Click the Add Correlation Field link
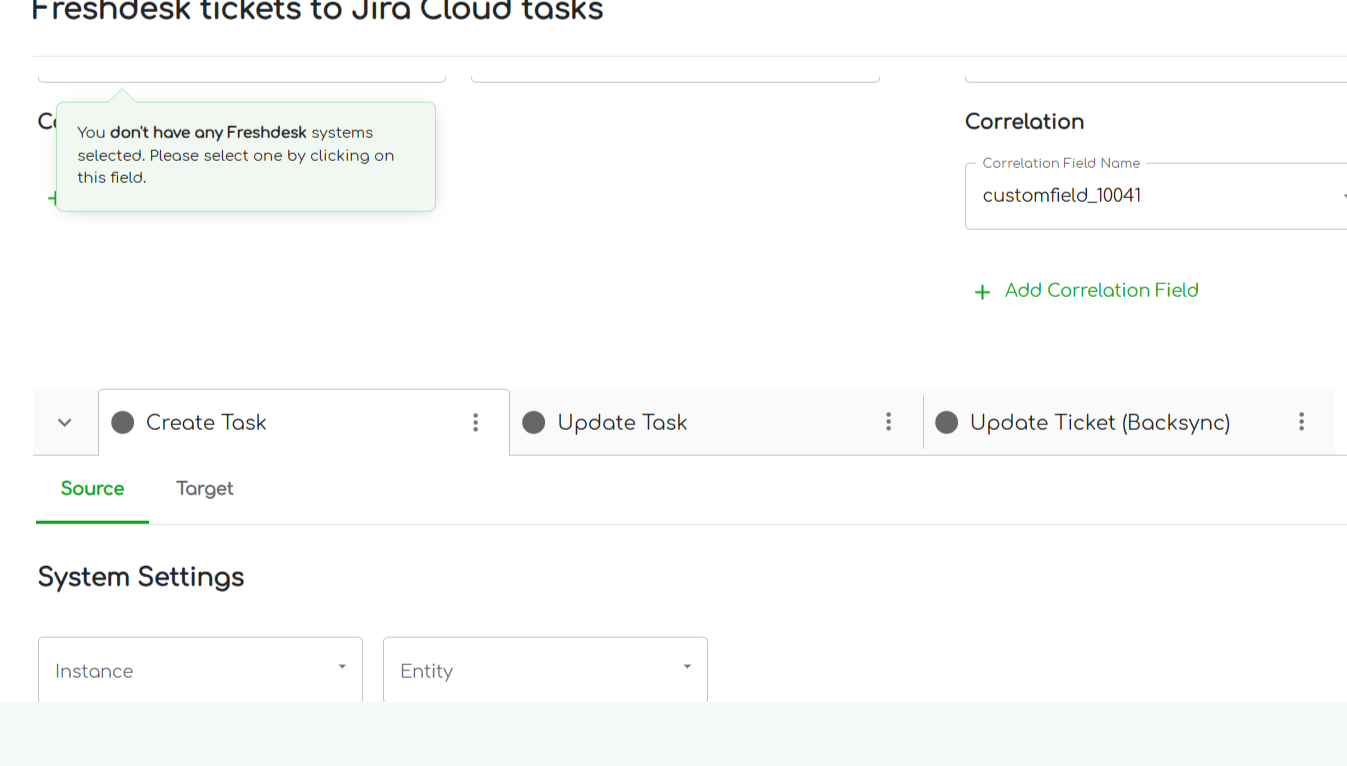The height and width of the screenshot is (766, 1347). [1101, 290]
